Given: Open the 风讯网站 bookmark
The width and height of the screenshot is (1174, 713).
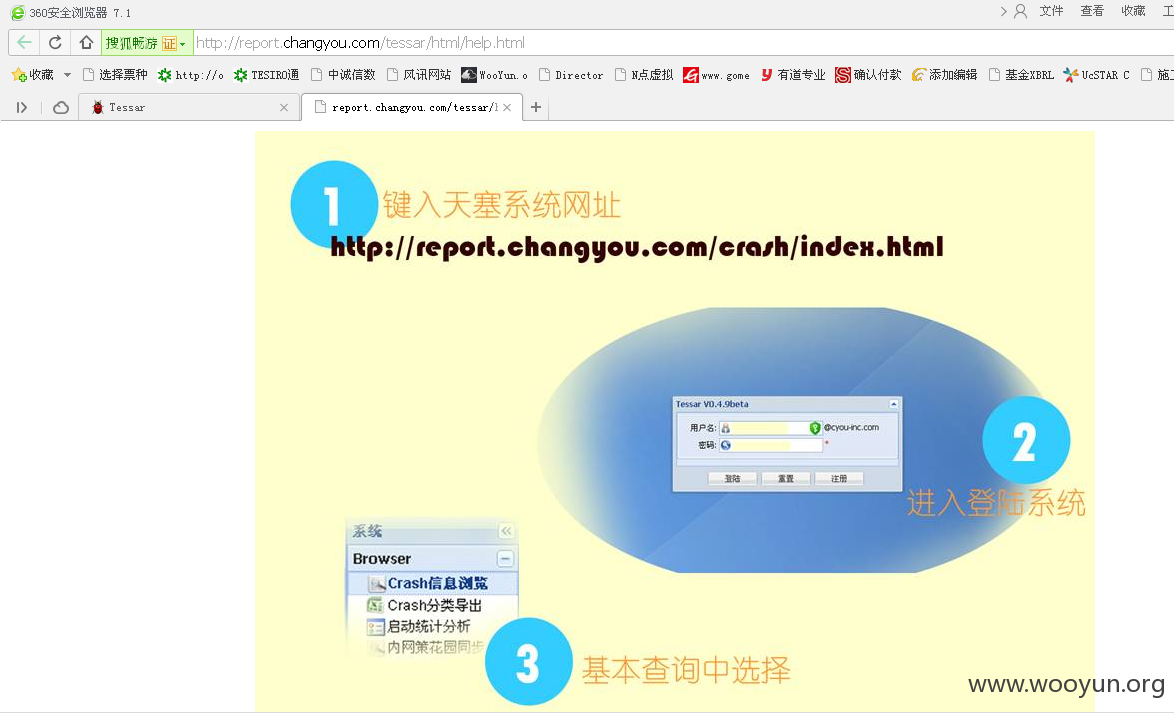Looking at the screenshot, I should point(419,75).
